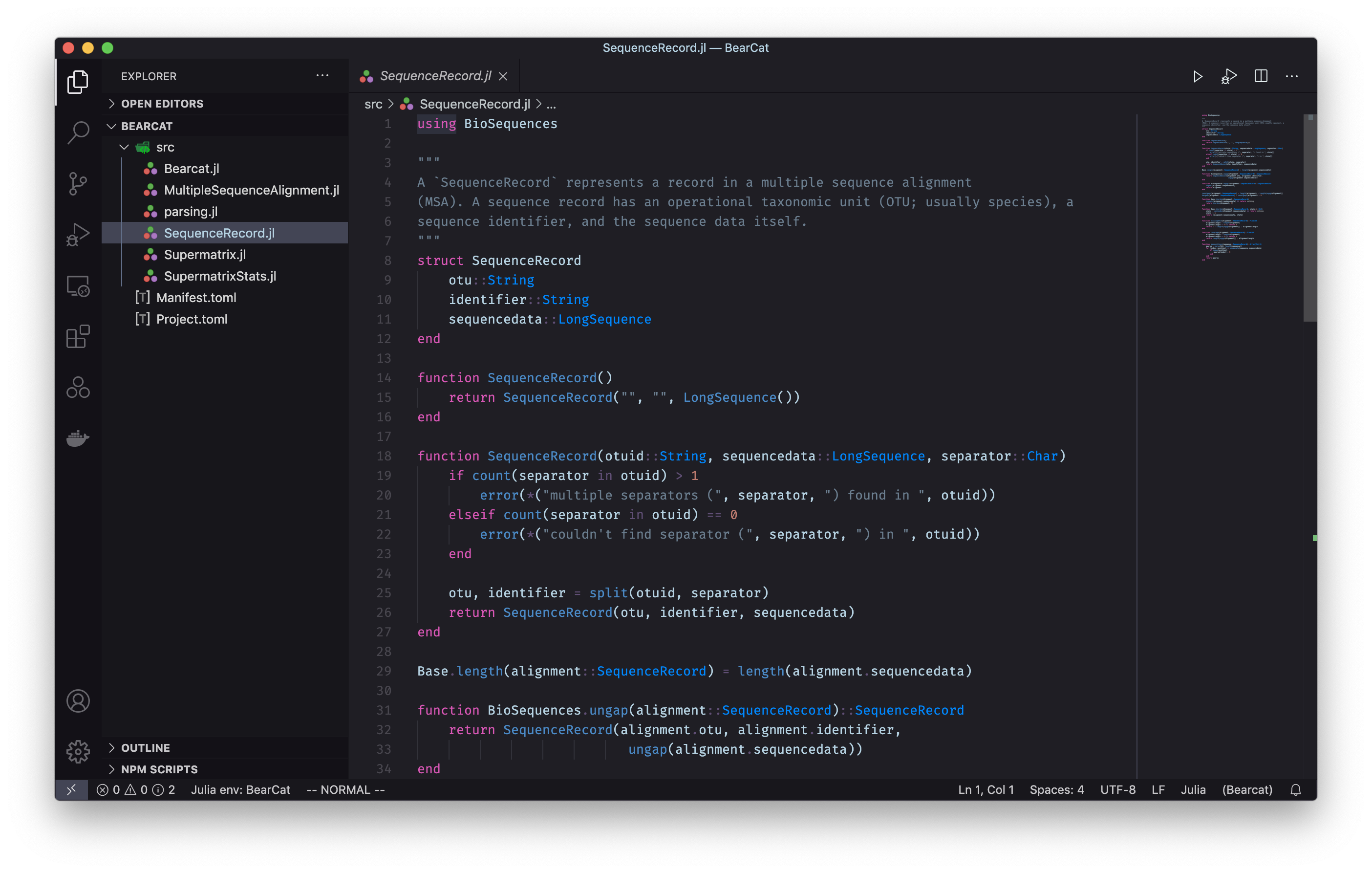The image size is (1372, 873).
Task: Open the Source Control view
Action: 78,183
